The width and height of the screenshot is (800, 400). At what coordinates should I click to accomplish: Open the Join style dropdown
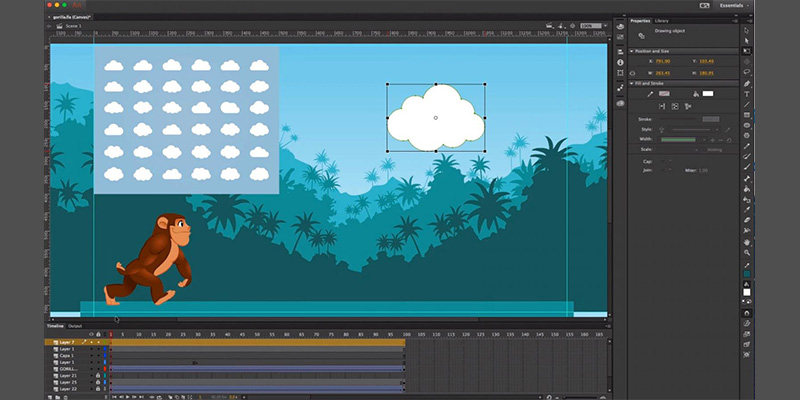(666, 170)
